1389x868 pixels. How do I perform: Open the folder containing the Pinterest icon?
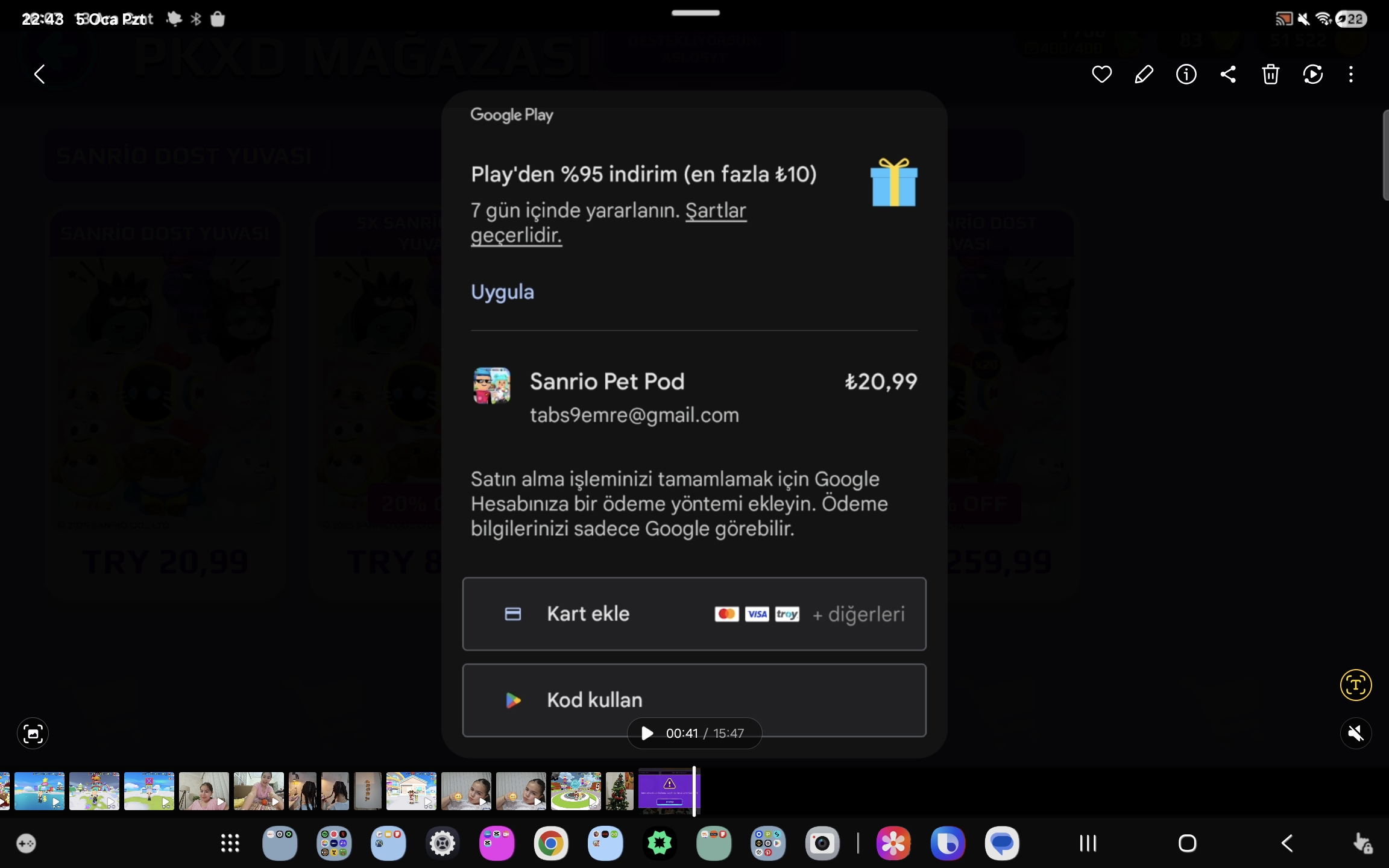(768, 843)
